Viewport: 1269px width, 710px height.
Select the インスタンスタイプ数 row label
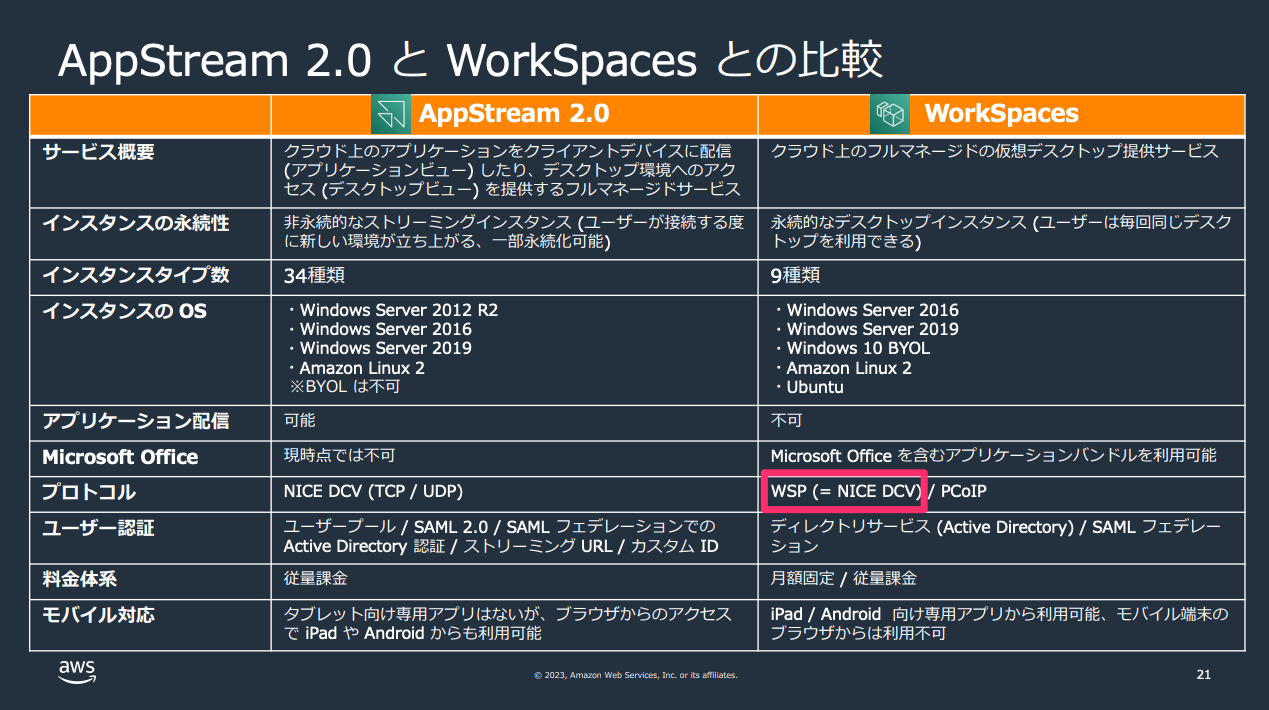pyautogui.click(x=135, y=275)
